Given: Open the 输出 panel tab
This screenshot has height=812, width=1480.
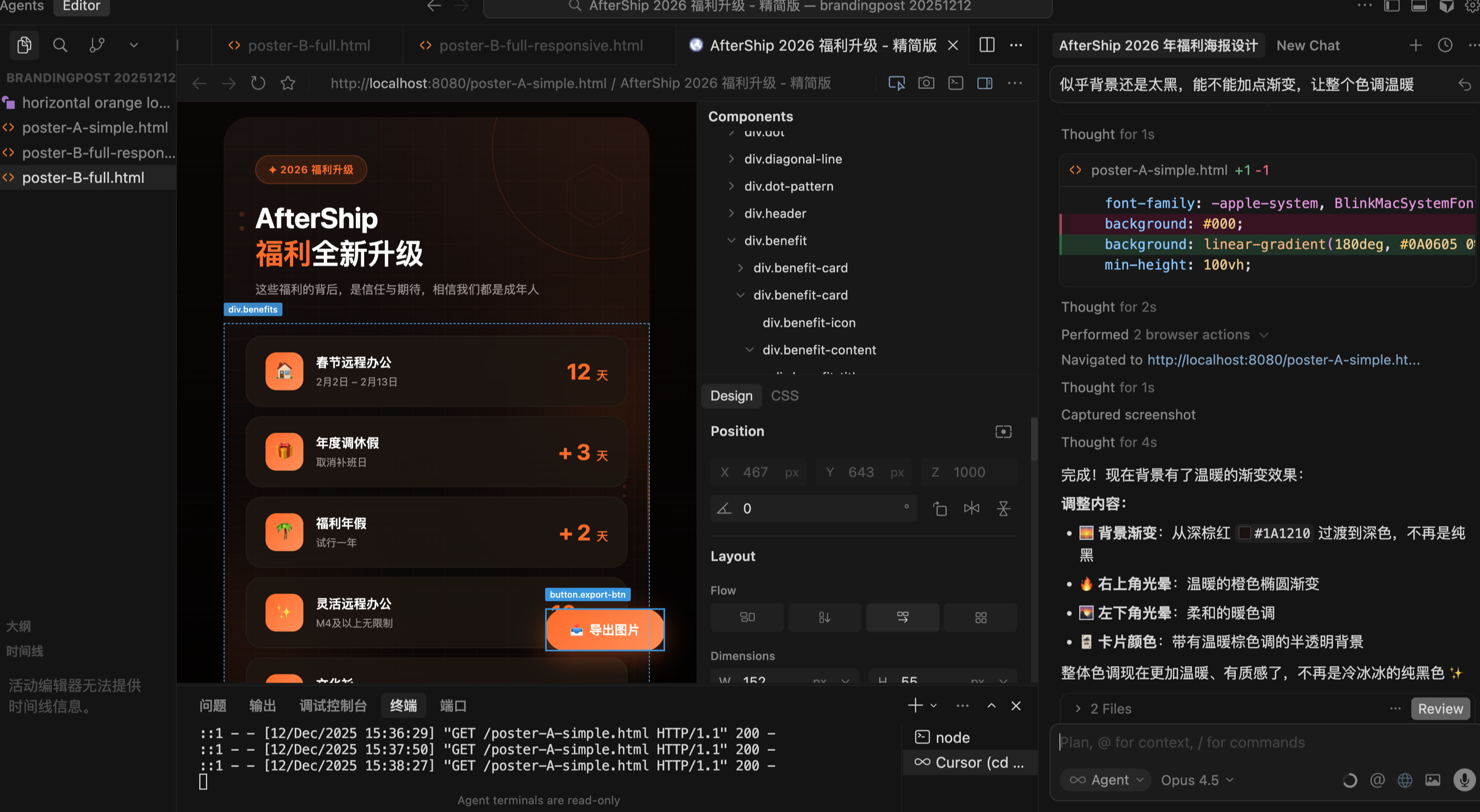Looking at the screenshot, I should point(263,706).
